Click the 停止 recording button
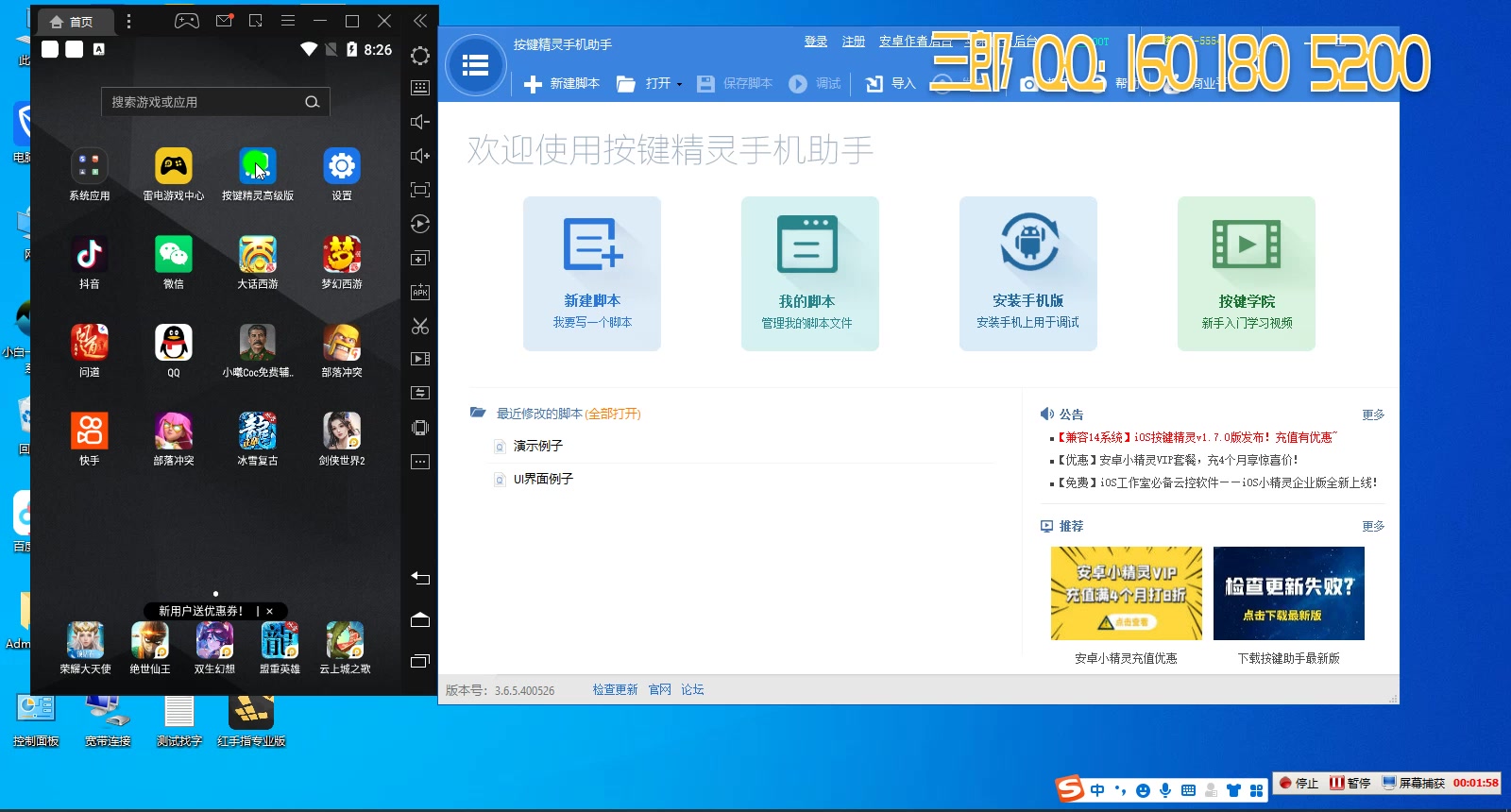 click(1299, 783)
